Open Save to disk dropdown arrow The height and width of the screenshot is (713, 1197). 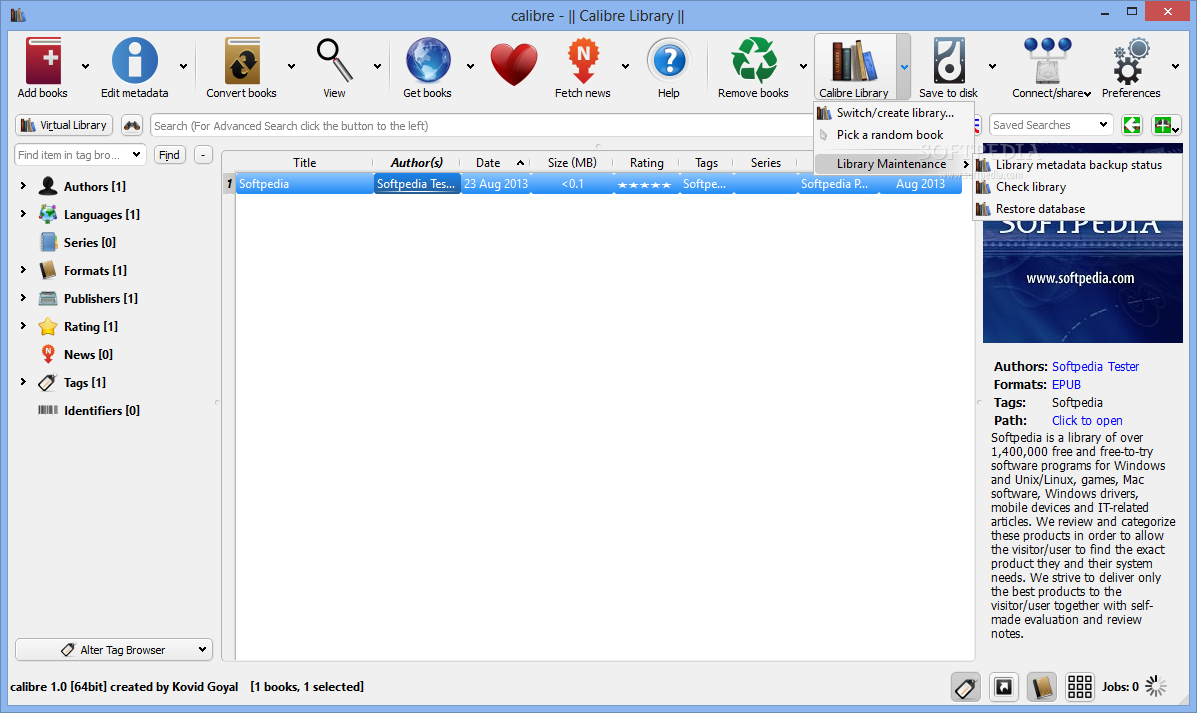pos(992,66)
